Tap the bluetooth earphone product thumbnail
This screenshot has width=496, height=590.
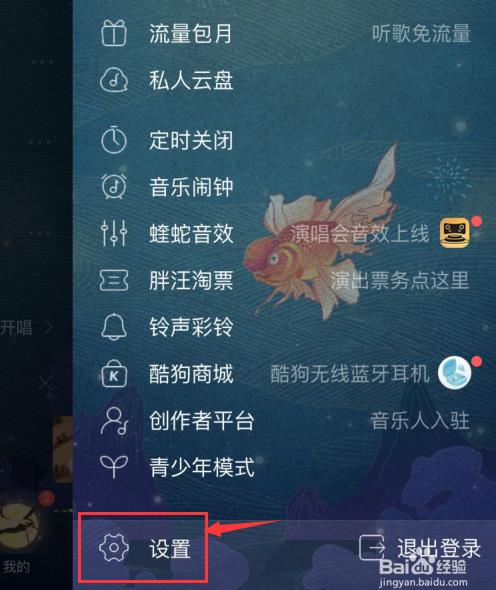tap(455, 373)
